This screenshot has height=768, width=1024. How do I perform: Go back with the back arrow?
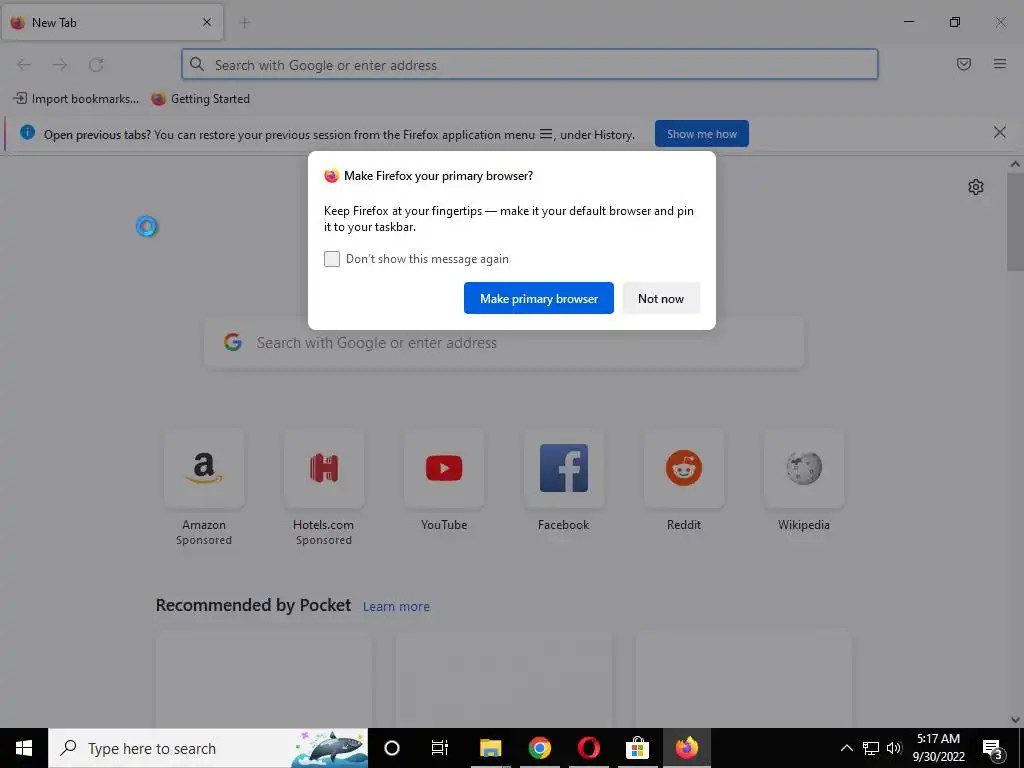pos(24,65)
